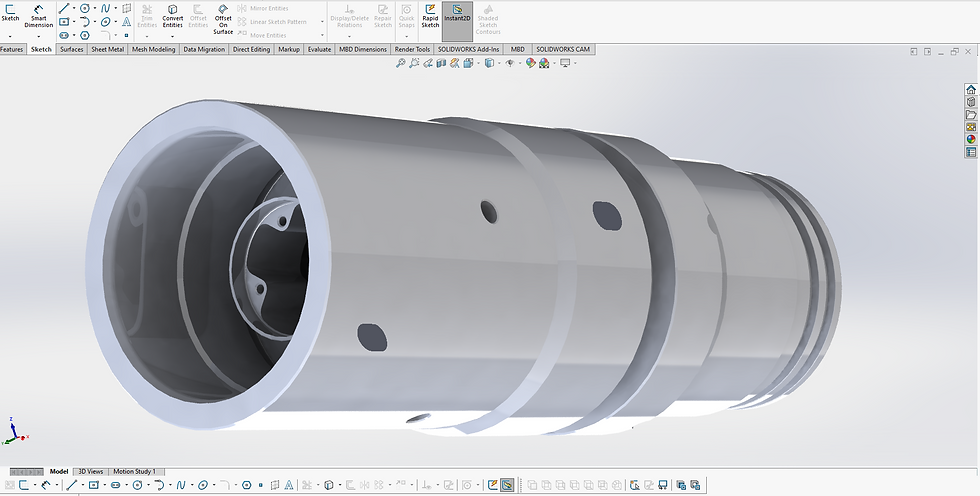Select the Arc tool in the ribbon
This screenshot has height=496, width=980.
click(85, 22)
